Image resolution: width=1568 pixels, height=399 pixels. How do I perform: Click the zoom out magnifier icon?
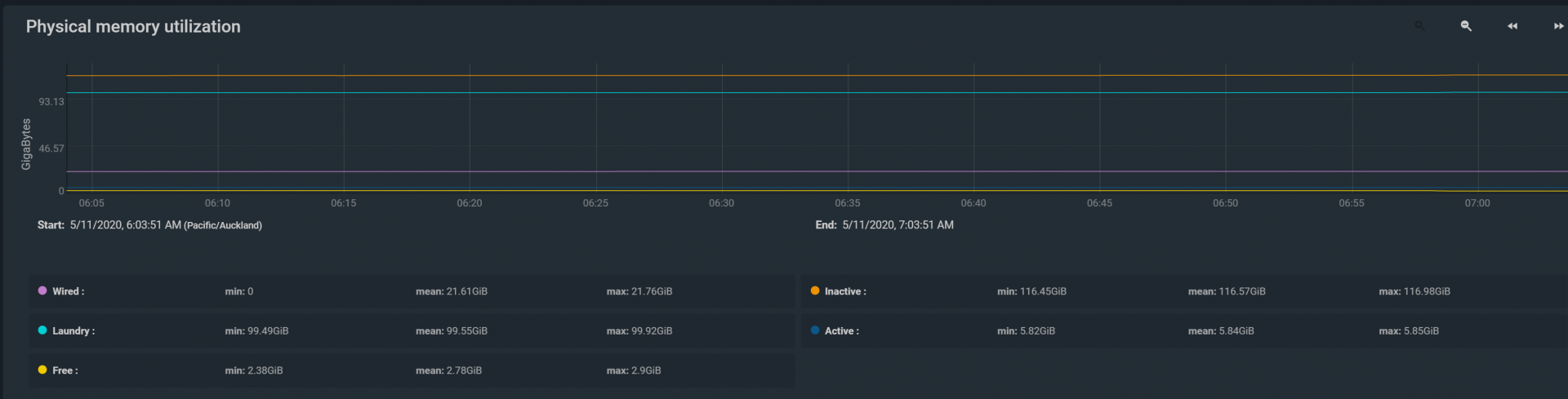click(1466, 26)
